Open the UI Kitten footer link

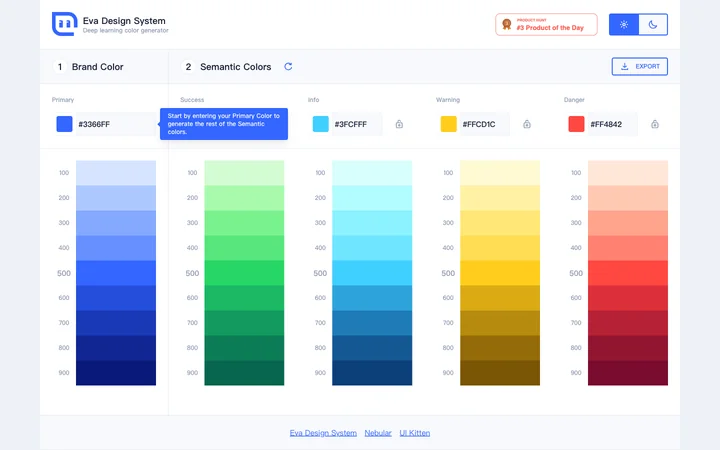pyautogui.click(x=415, y=433)
